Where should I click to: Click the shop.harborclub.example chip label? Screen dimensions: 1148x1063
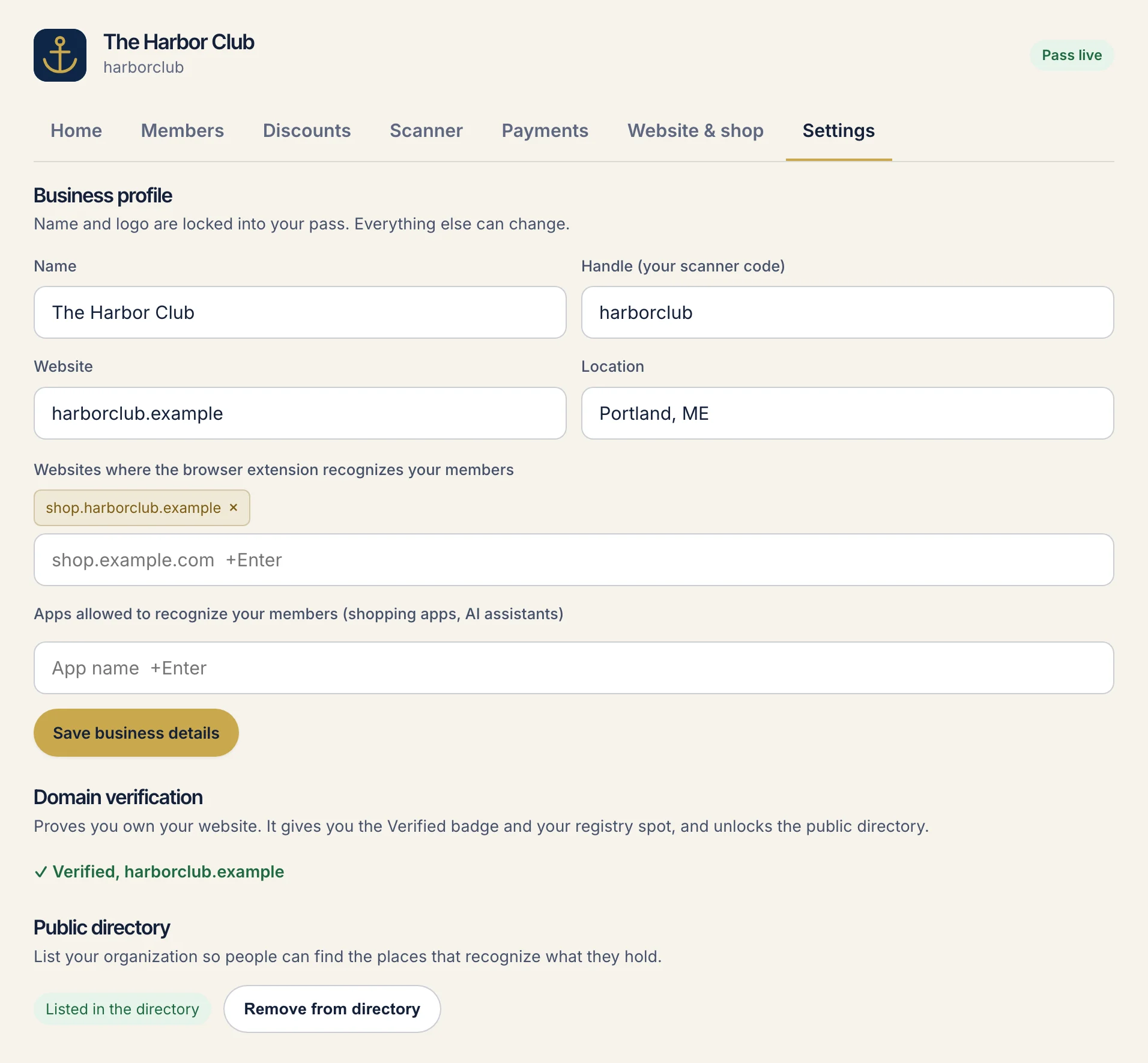coord(133,507)
